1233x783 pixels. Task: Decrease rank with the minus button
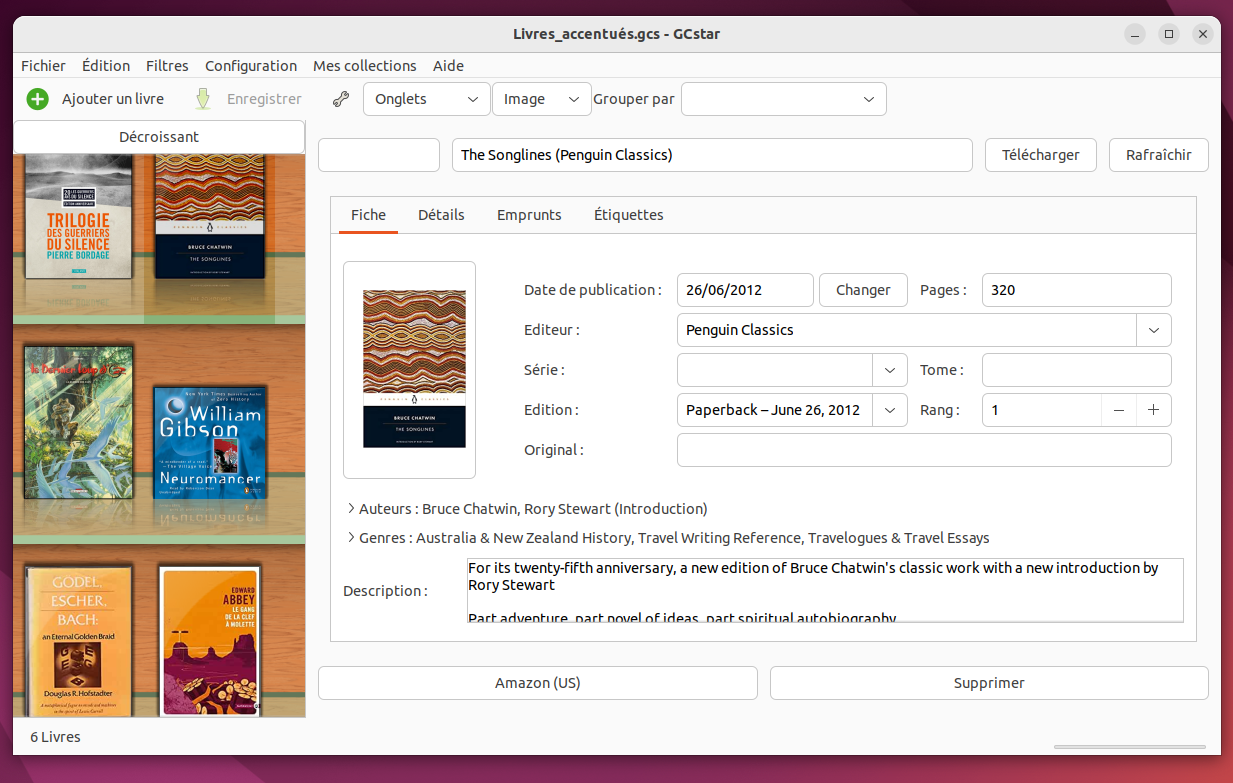[x=1119, y=410]
